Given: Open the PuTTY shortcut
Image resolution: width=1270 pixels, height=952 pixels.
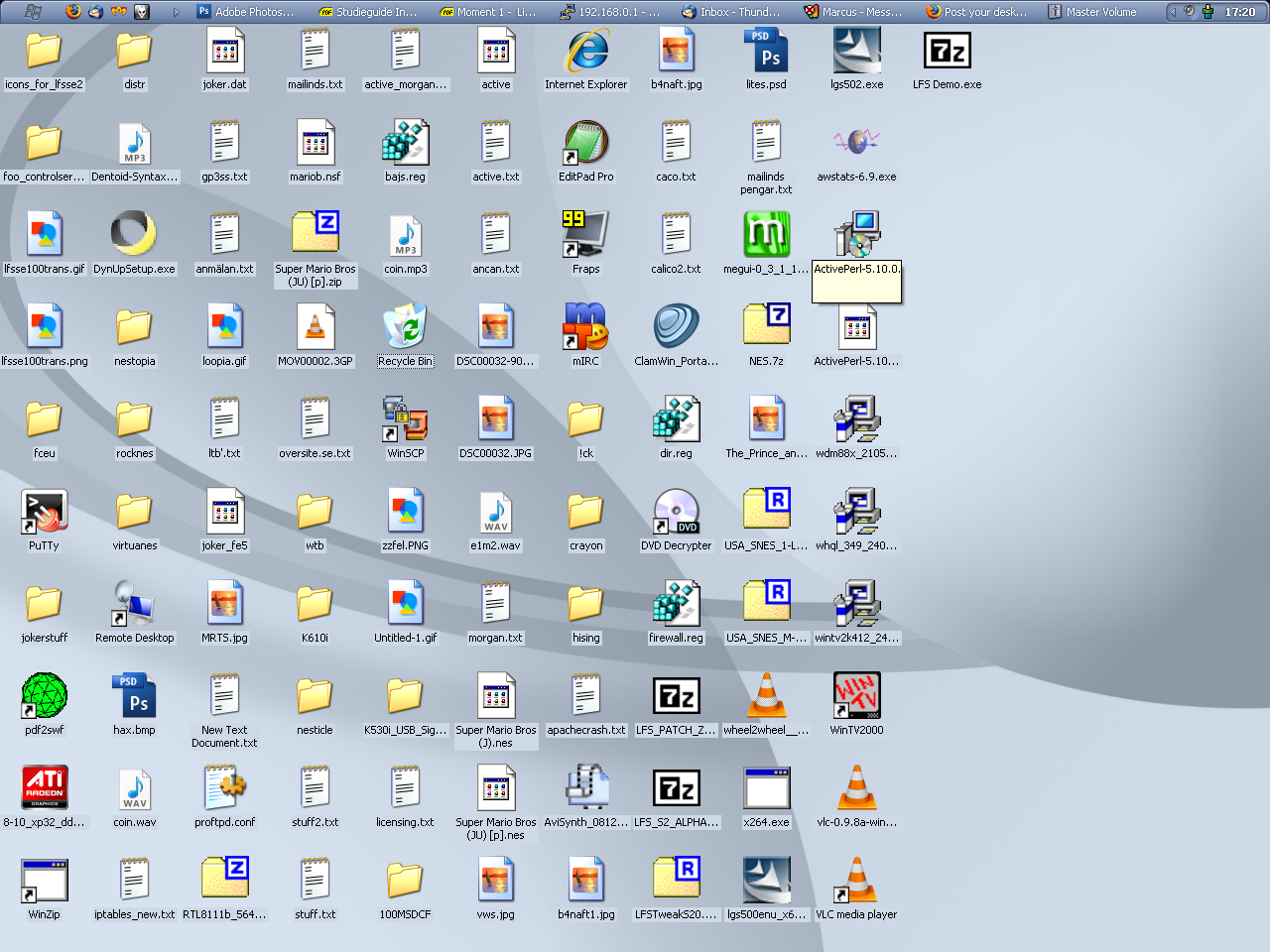Looking at the screenshot, I should 44,512.
